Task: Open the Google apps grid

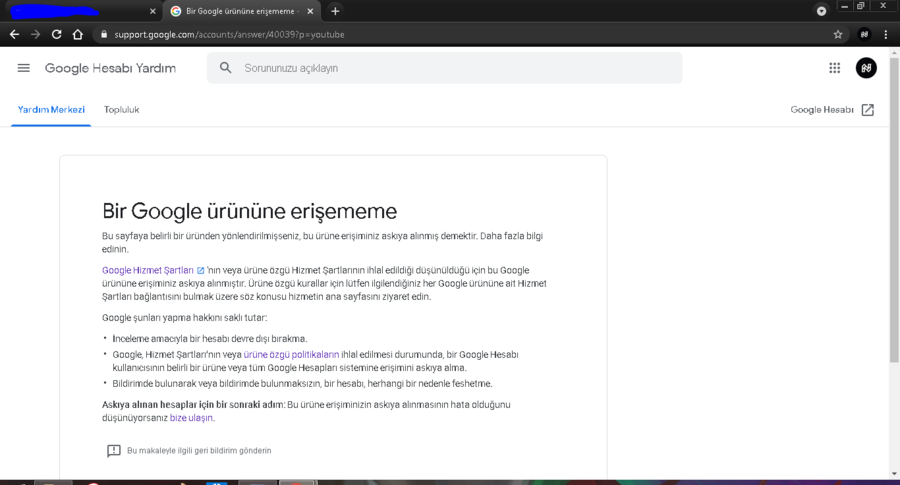Action: 835,68
